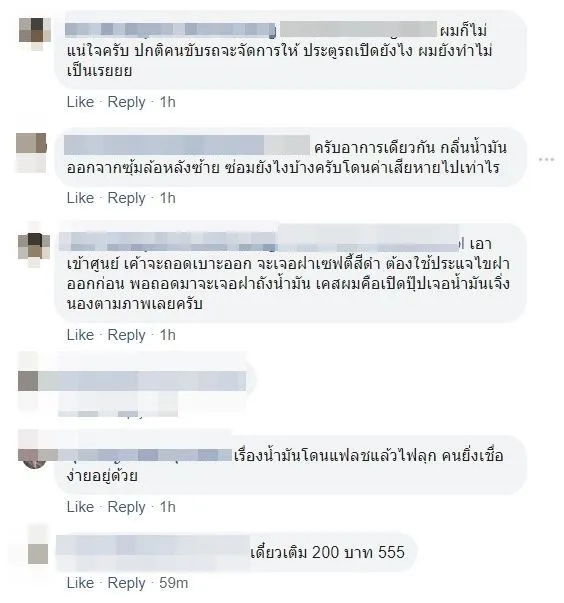Open avatar beside the แฟลช fire comment
The width and height of the screenshot is (564, 603).
tap(34, 455)
